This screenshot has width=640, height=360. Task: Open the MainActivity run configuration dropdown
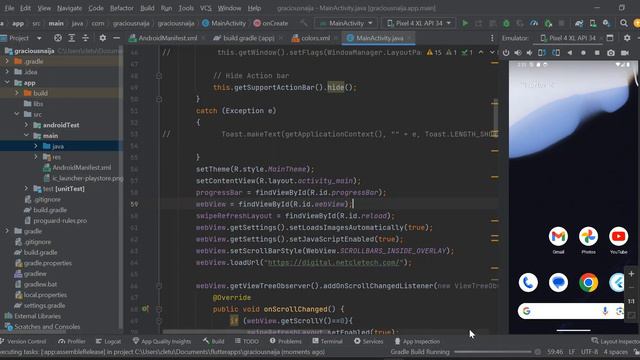coord(346,23)
